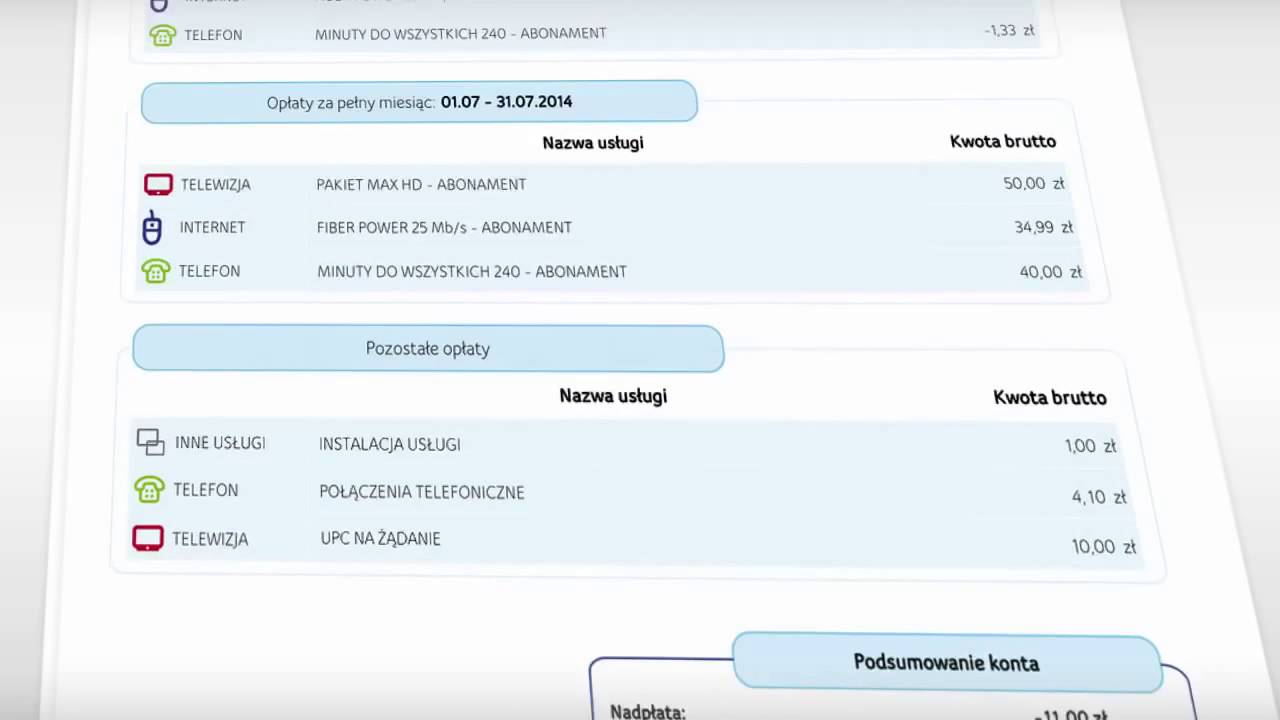Click 'UPC NA ŻĄDANIE' text
This screenshot has width=1280, height=720.
pos(381,538)
